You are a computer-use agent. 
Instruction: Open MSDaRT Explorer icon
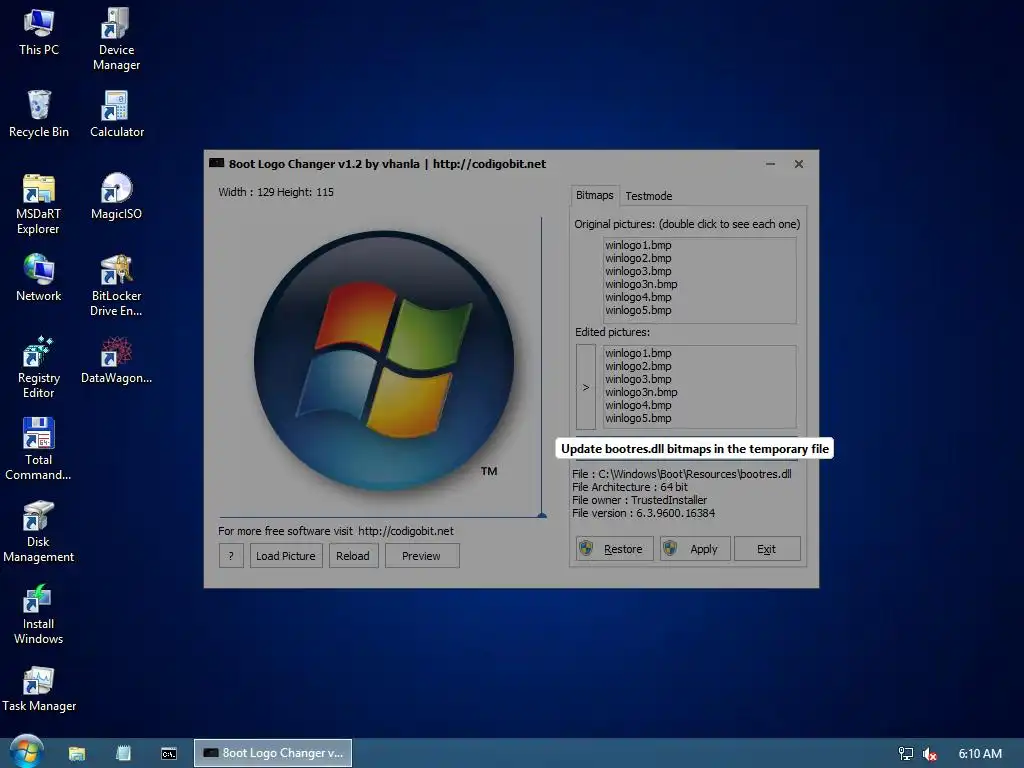(x=39, y=204)
